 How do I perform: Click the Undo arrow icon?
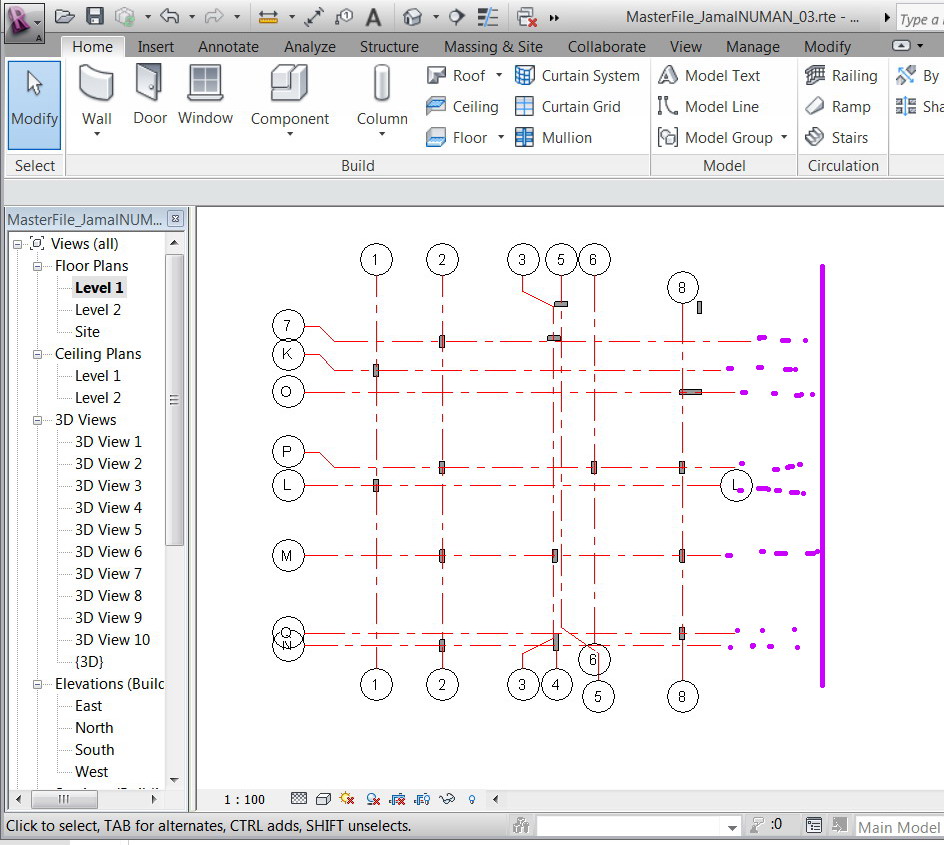170,17
